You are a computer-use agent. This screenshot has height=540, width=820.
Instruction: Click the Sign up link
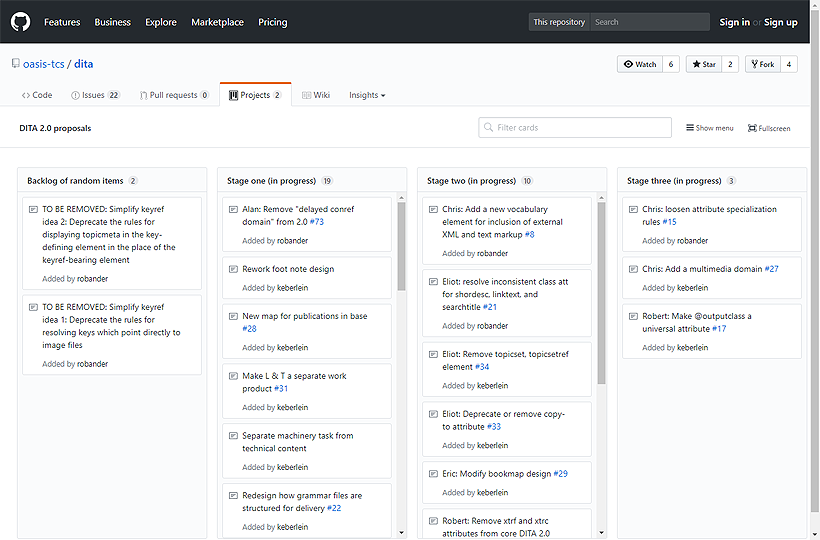click(x=781, y=22)
